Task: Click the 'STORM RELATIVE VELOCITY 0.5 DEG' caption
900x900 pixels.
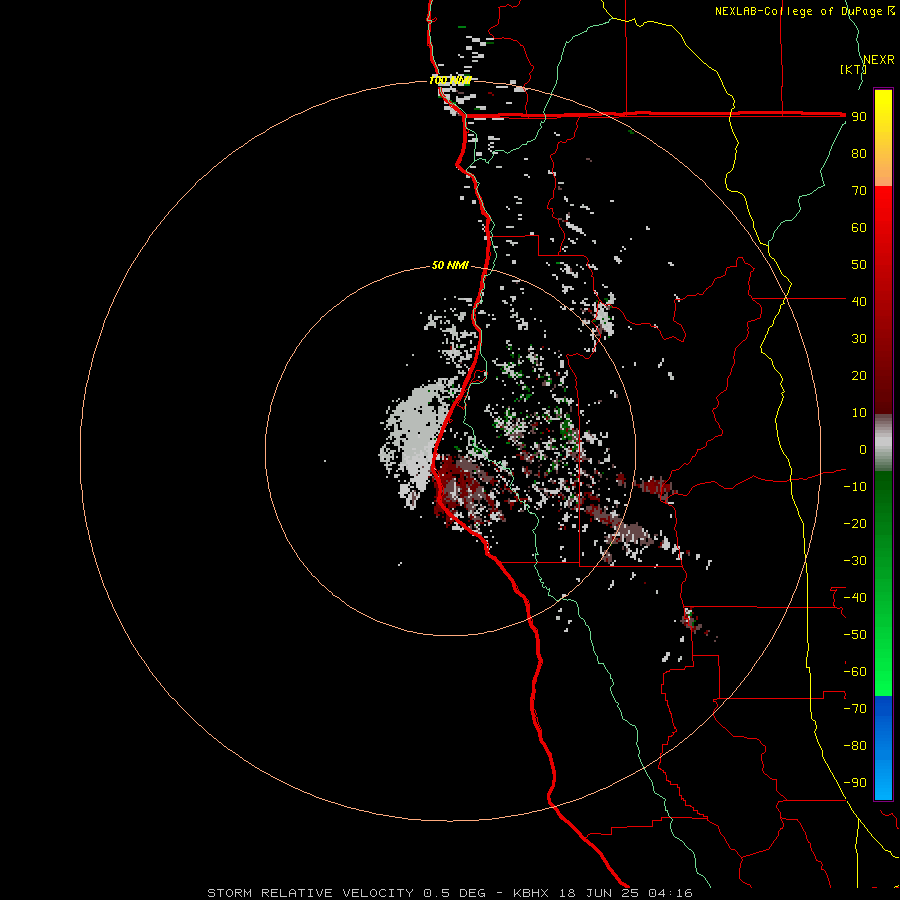Action: point(346,893)
